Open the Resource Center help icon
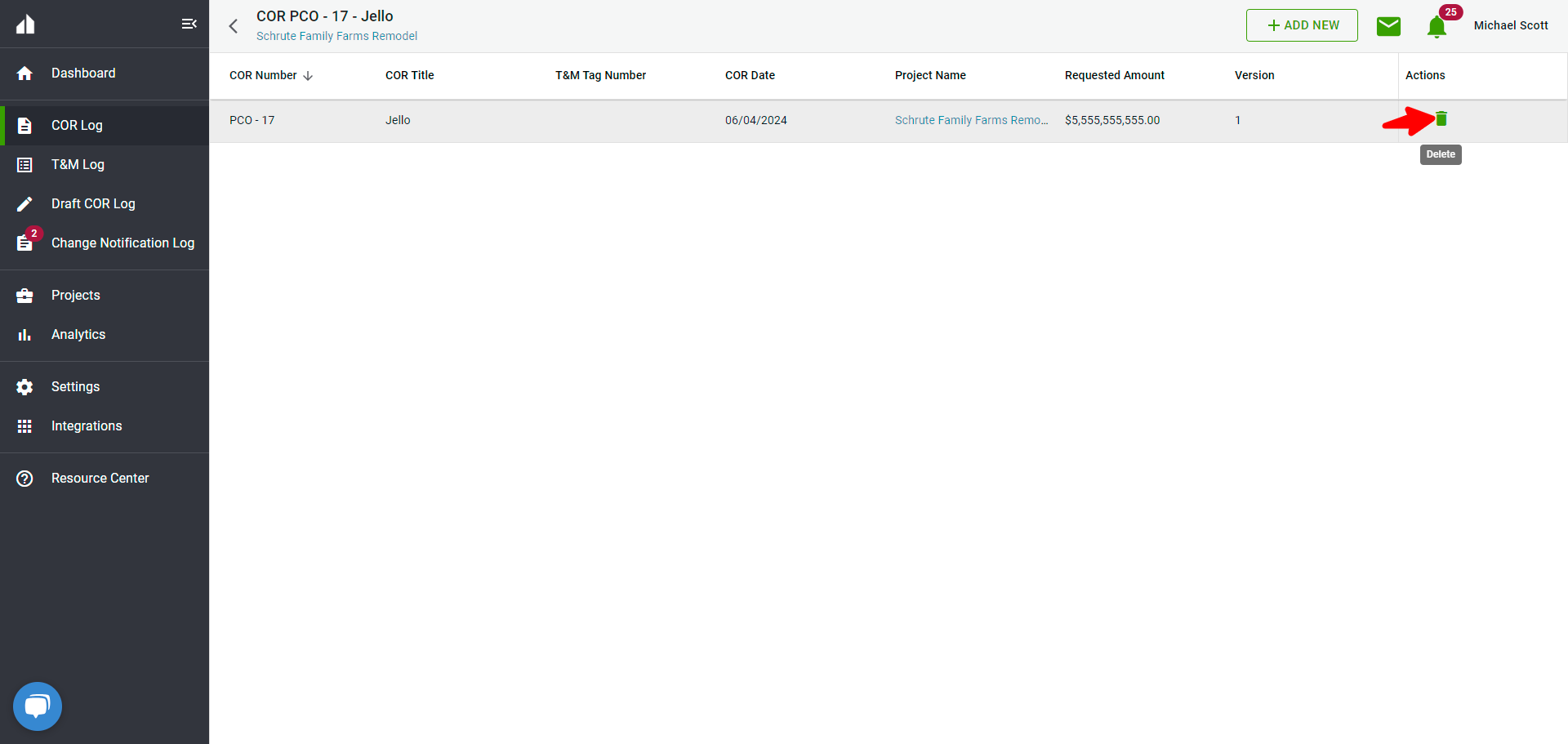The width and height of the screenshot is (1568, 744). coord(25,478)
